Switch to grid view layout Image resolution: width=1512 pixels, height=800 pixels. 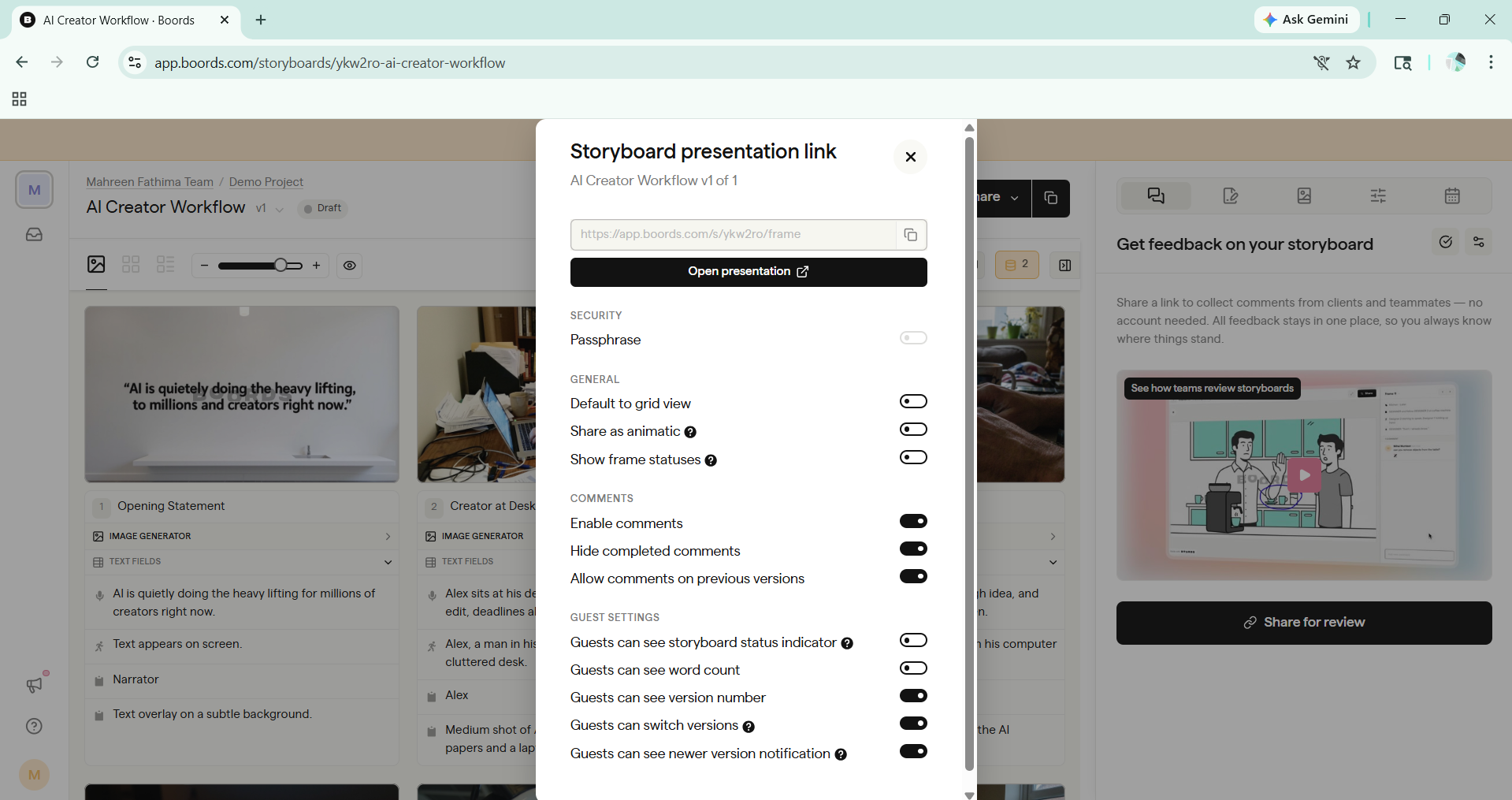[131, 265]
